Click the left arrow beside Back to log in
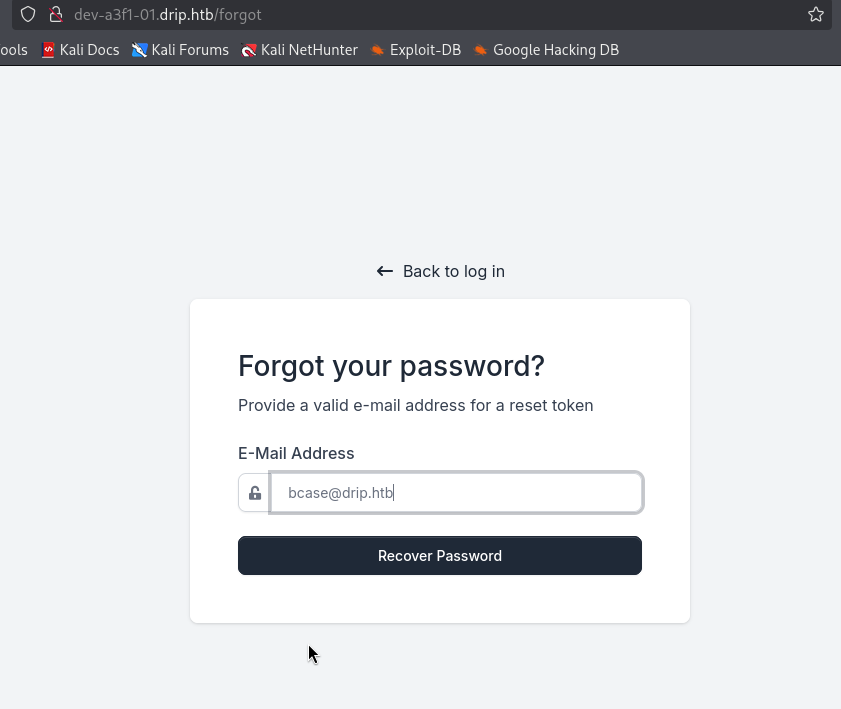Image resolution: width=841 pixels, height=709 pixels. (x=385, y=271)
